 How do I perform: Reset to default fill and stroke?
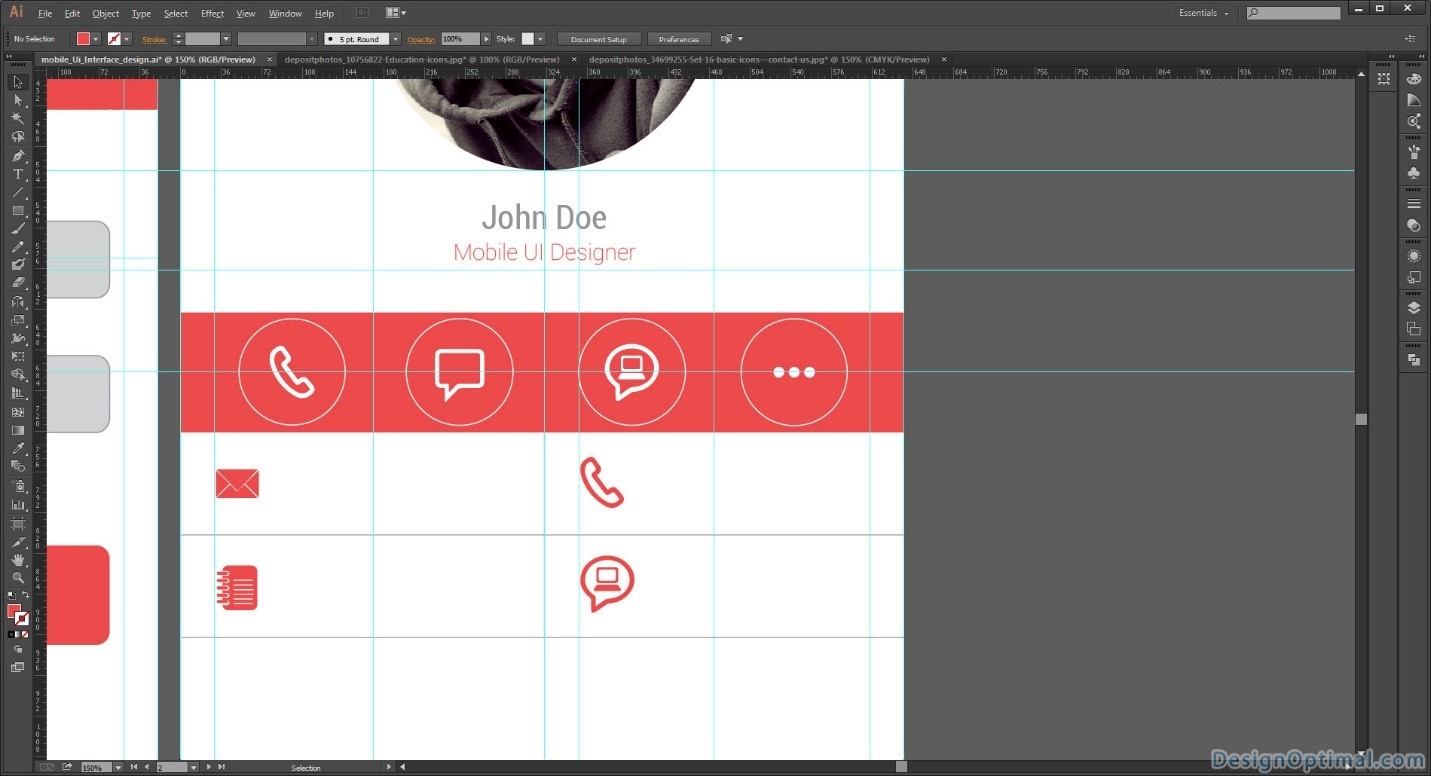(10, 595)
